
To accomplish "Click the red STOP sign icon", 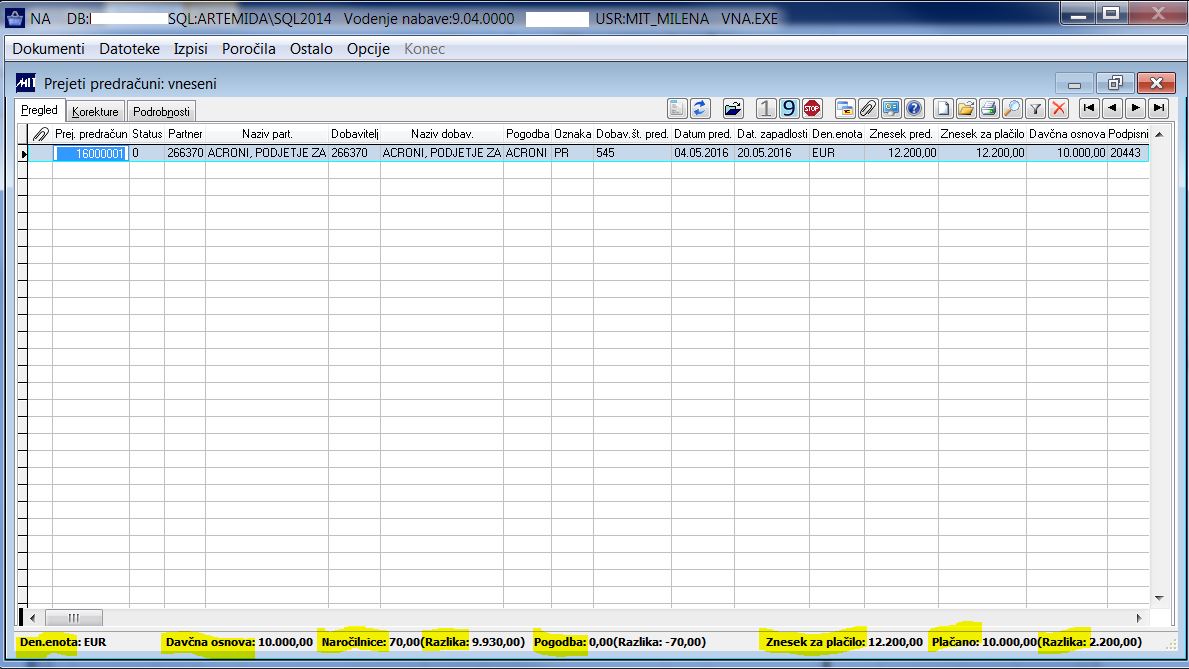I will coord(812,108).
